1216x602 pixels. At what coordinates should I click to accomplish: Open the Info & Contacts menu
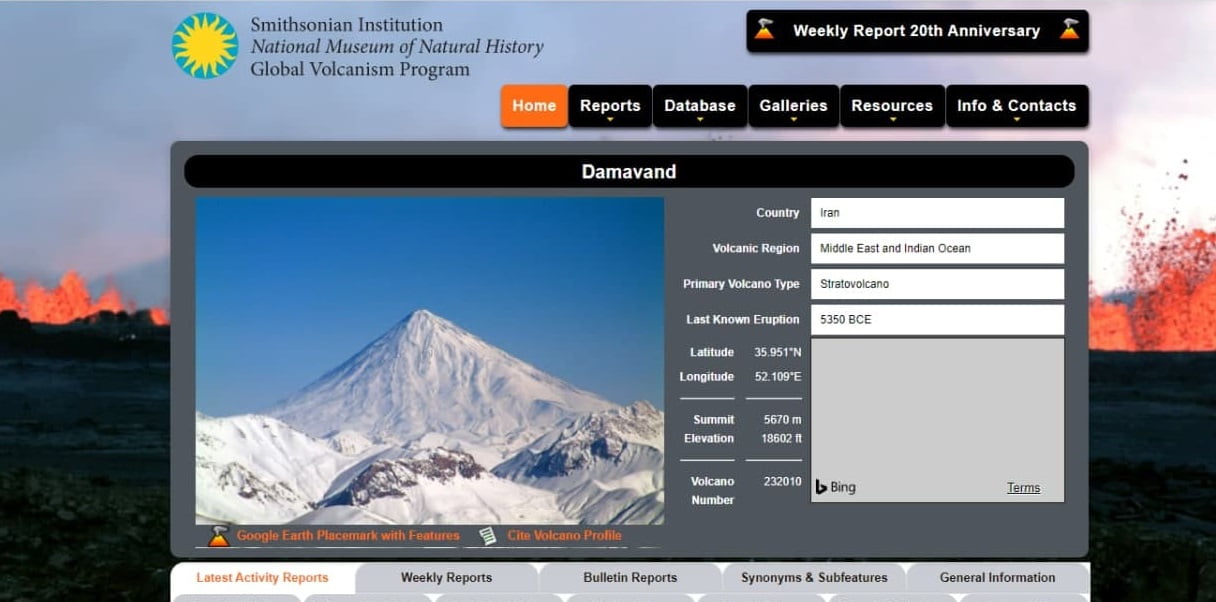[1016, 106]
